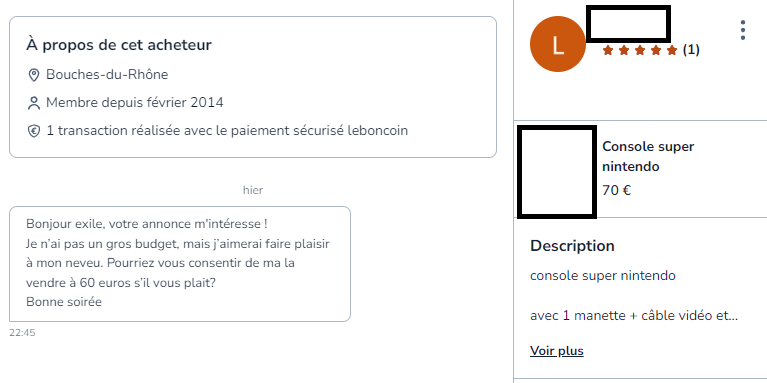Click the secure payment shield icon
Image resolution: width=767 pixels, height=383 pixels.
click(x=33, y=131)
